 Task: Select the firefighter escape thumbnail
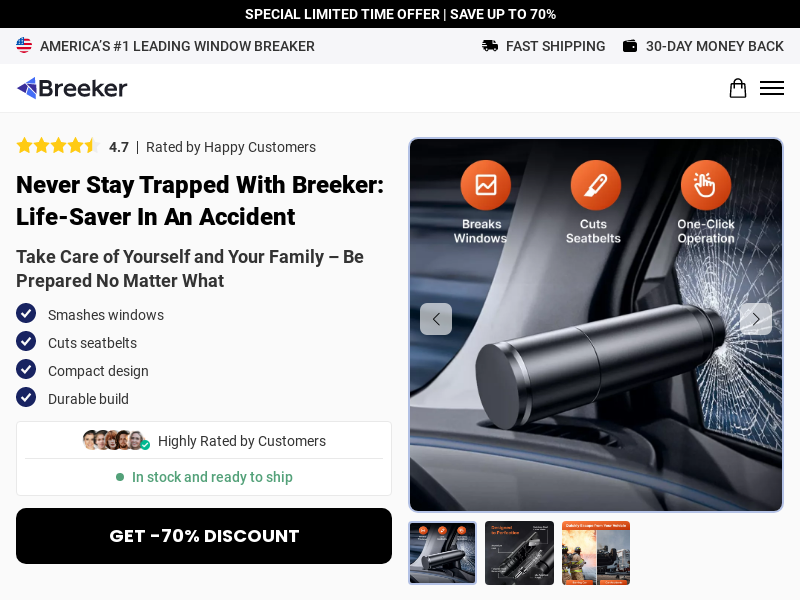(x=596, y=553)
